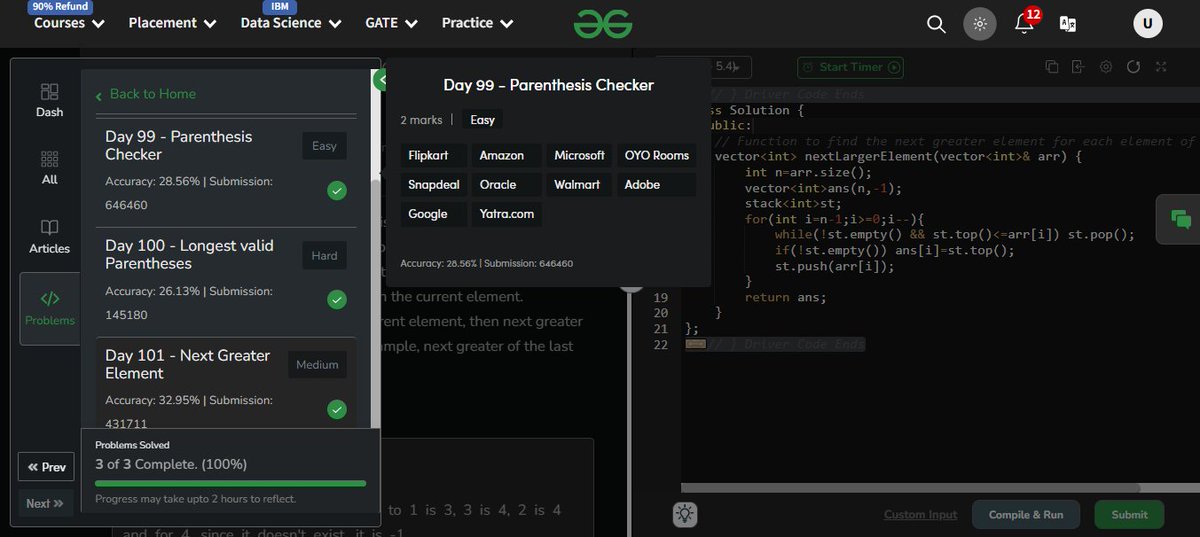Screen dimensions: 1200x537
Task: Click the Back to Home link
Action: (x=146, y=94)
